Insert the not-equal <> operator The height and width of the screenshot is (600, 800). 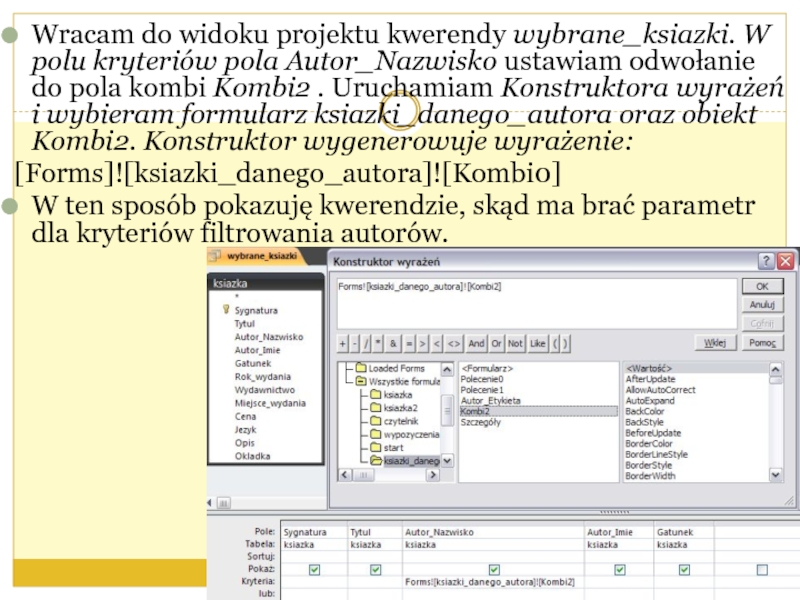(454, 343)
